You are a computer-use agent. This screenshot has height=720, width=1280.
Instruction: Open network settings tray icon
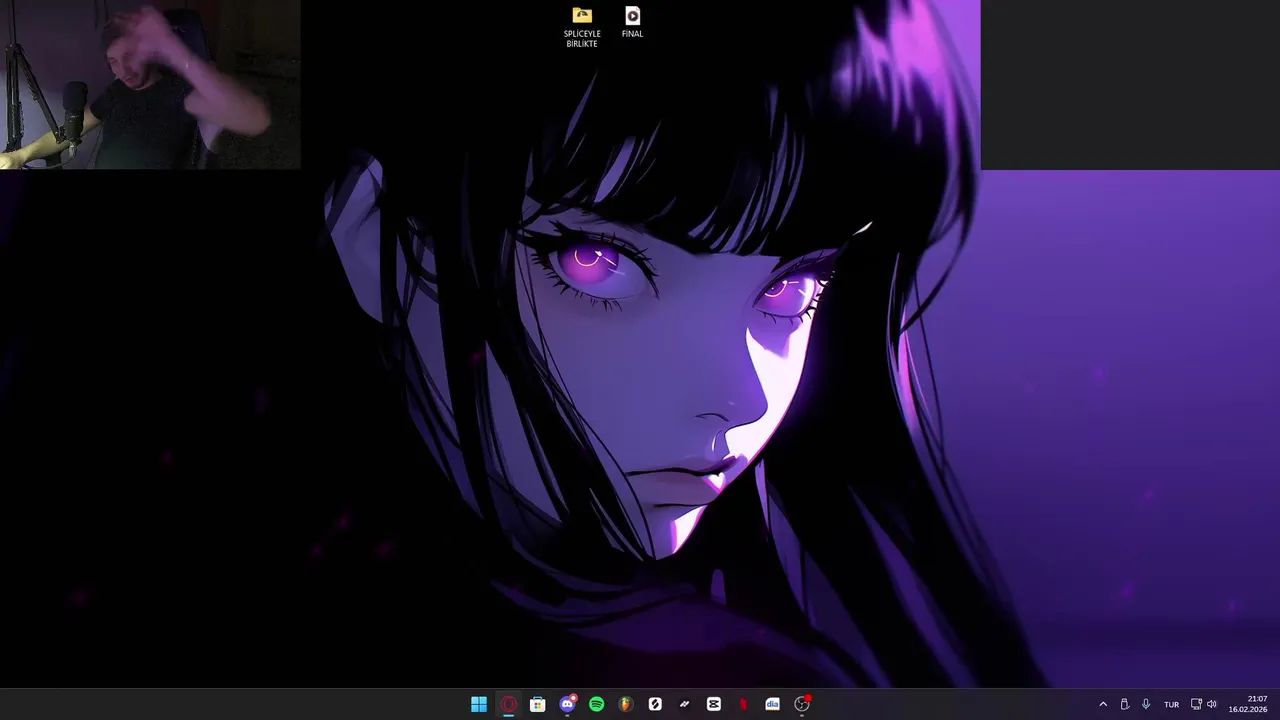[1196, 704]
